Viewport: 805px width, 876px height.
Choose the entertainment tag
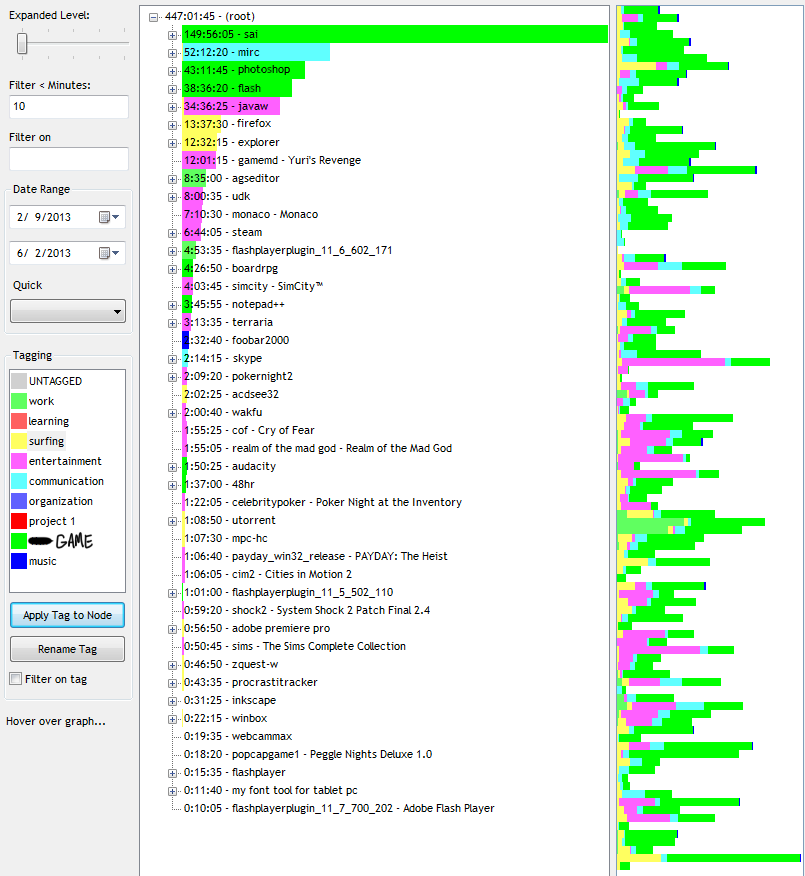click(x=64, y=461)
